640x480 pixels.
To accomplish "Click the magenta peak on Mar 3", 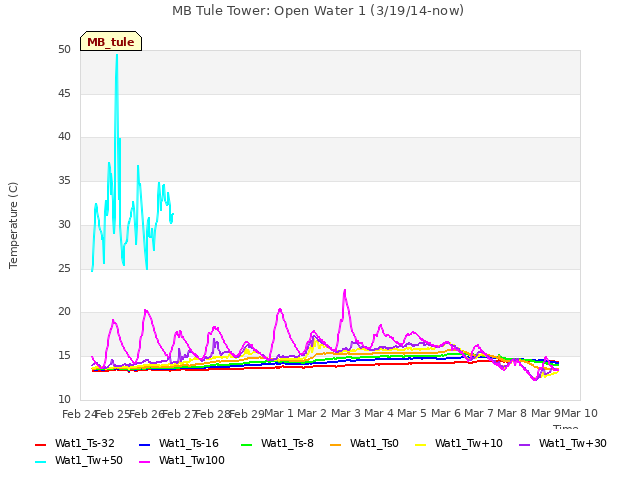I will coord(345,290).
